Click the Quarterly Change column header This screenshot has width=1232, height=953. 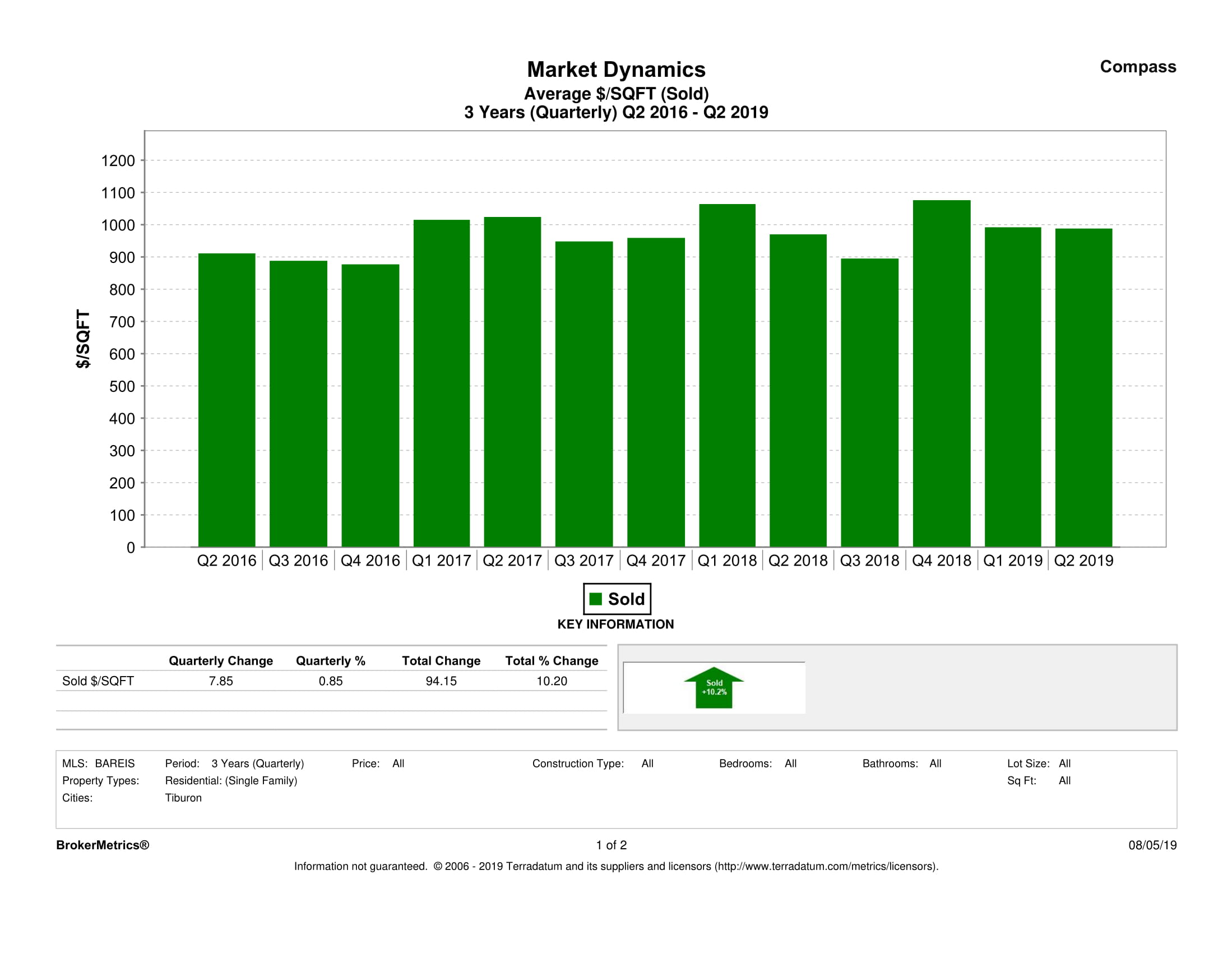click(221, 661)
